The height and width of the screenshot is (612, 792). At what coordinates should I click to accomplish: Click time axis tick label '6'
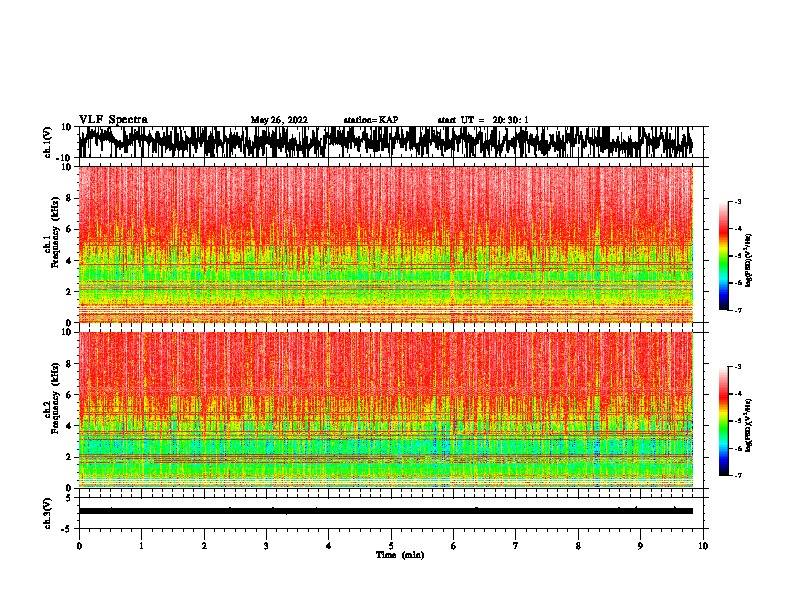coord(454,546)
